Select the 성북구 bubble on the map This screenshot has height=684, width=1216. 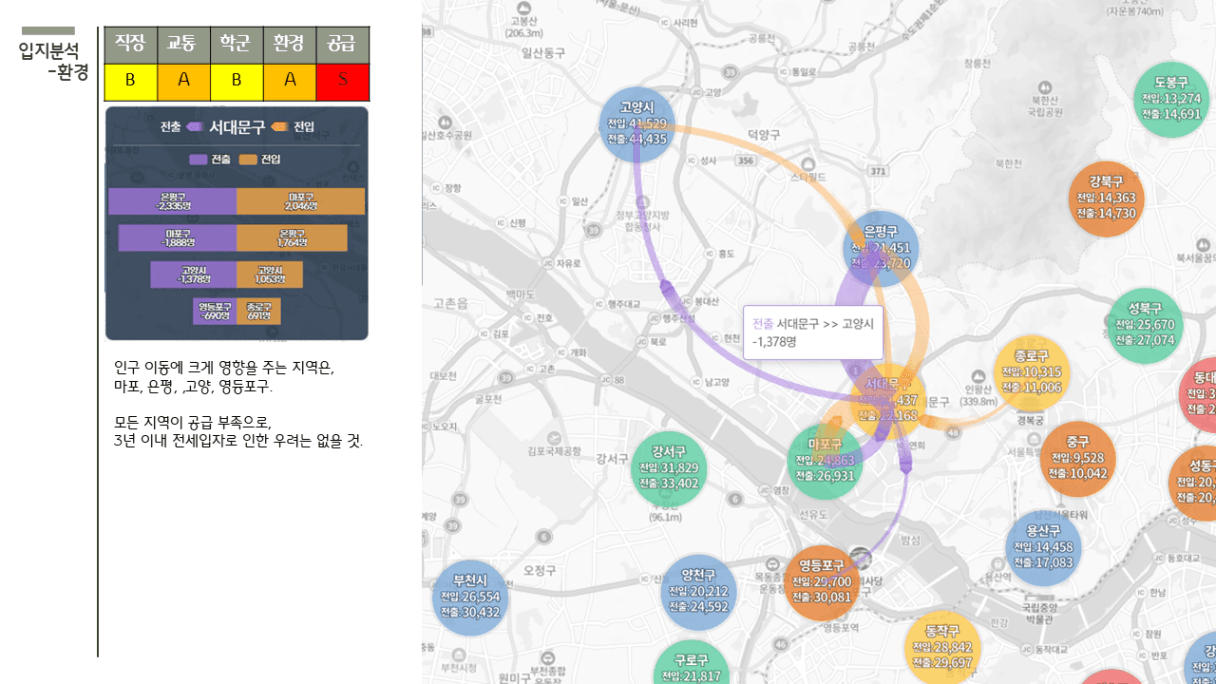[1144, 325]
